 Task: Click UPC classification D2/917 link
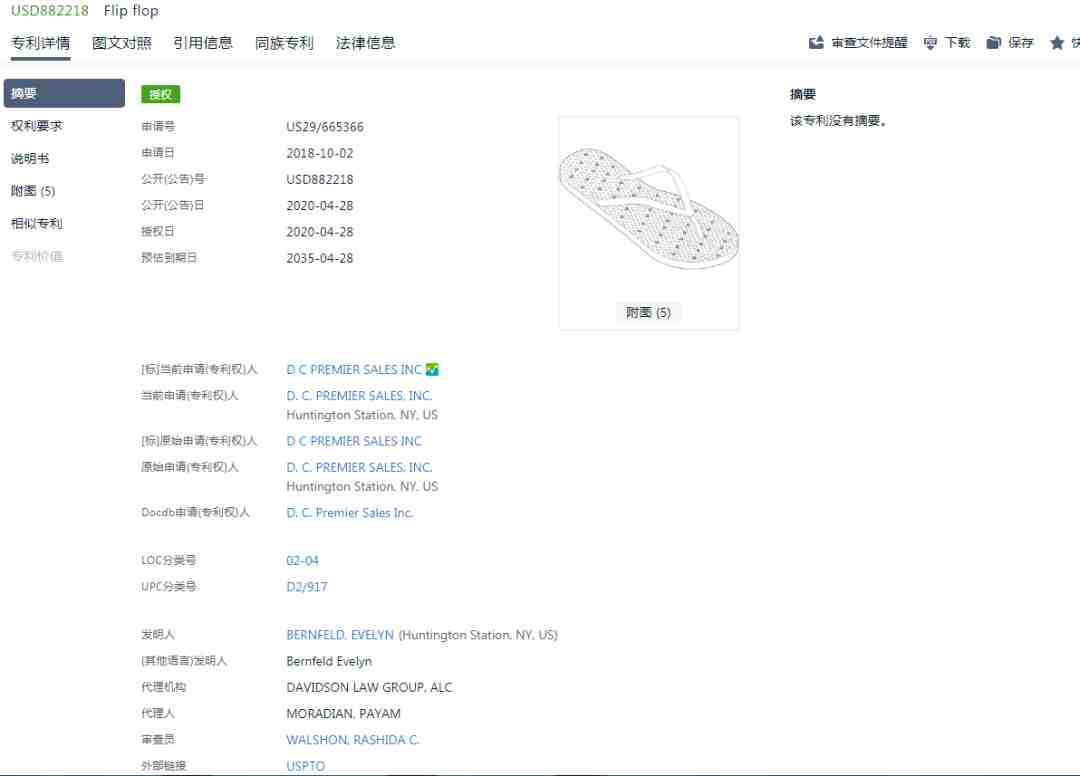(x=306, y=587)
